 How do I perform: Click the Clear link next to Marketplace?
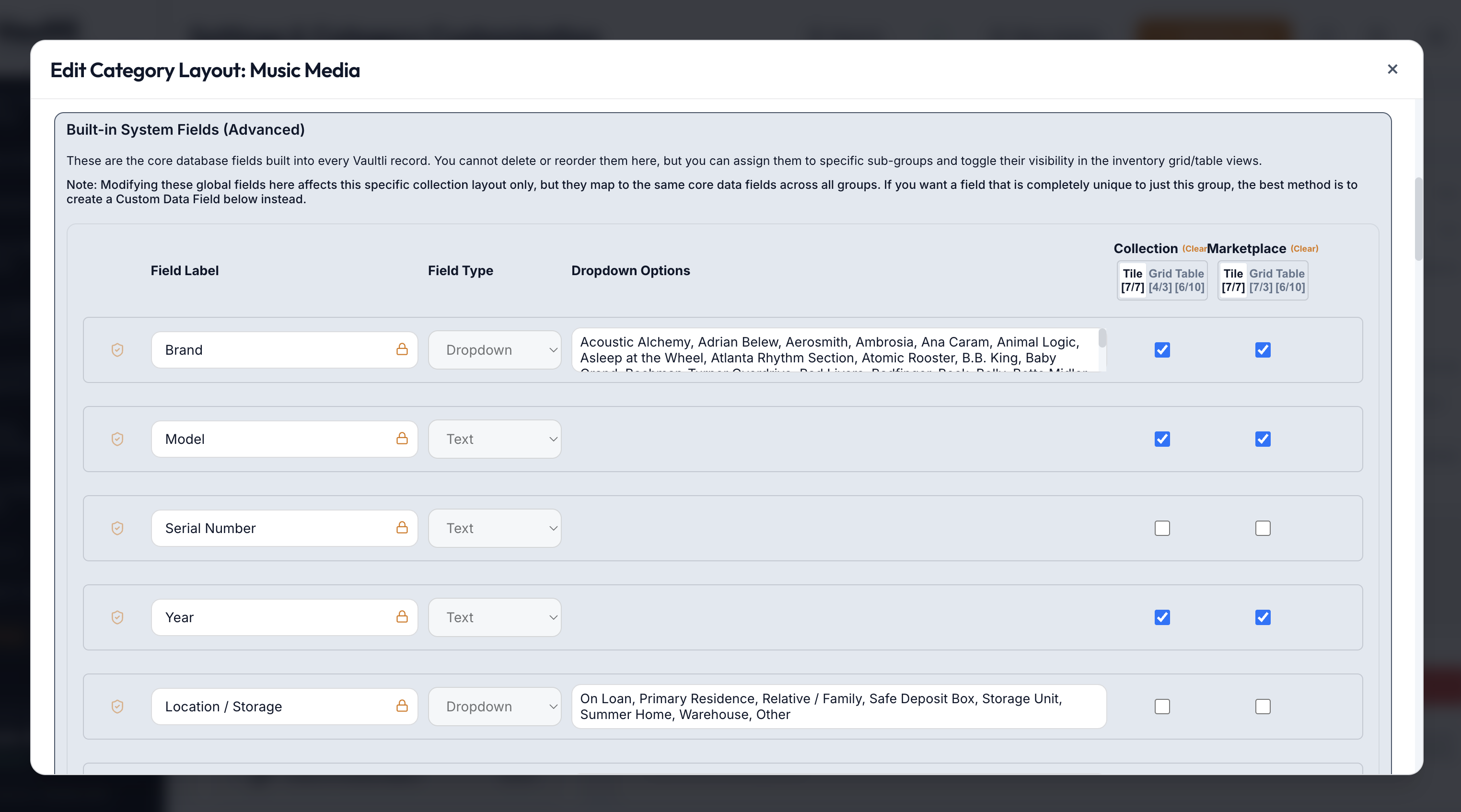1304,249
